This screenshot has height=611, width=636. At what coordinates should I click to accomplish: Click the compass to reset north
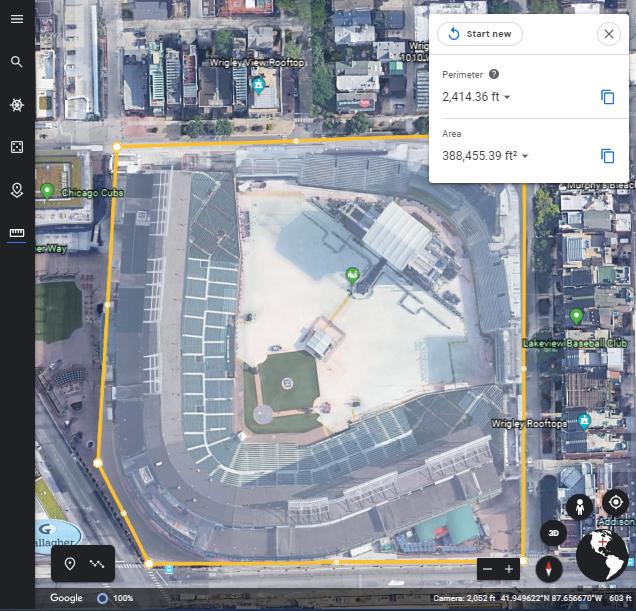click(548, 568)
